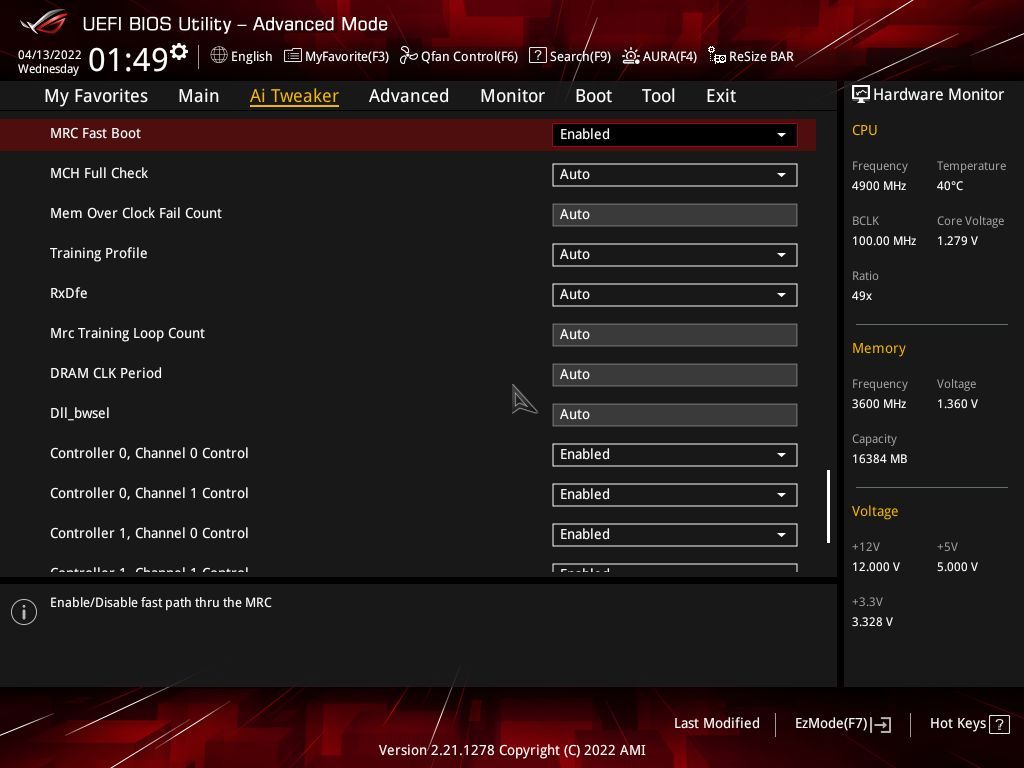Switch to My Favorites tab
1024x768 pixels.
click(x=96, y=96)
